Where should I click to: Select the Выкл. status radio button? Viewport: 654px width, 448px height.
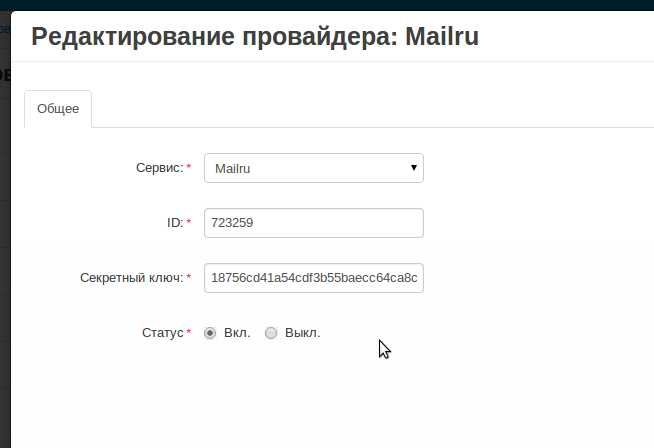[271, 333]
